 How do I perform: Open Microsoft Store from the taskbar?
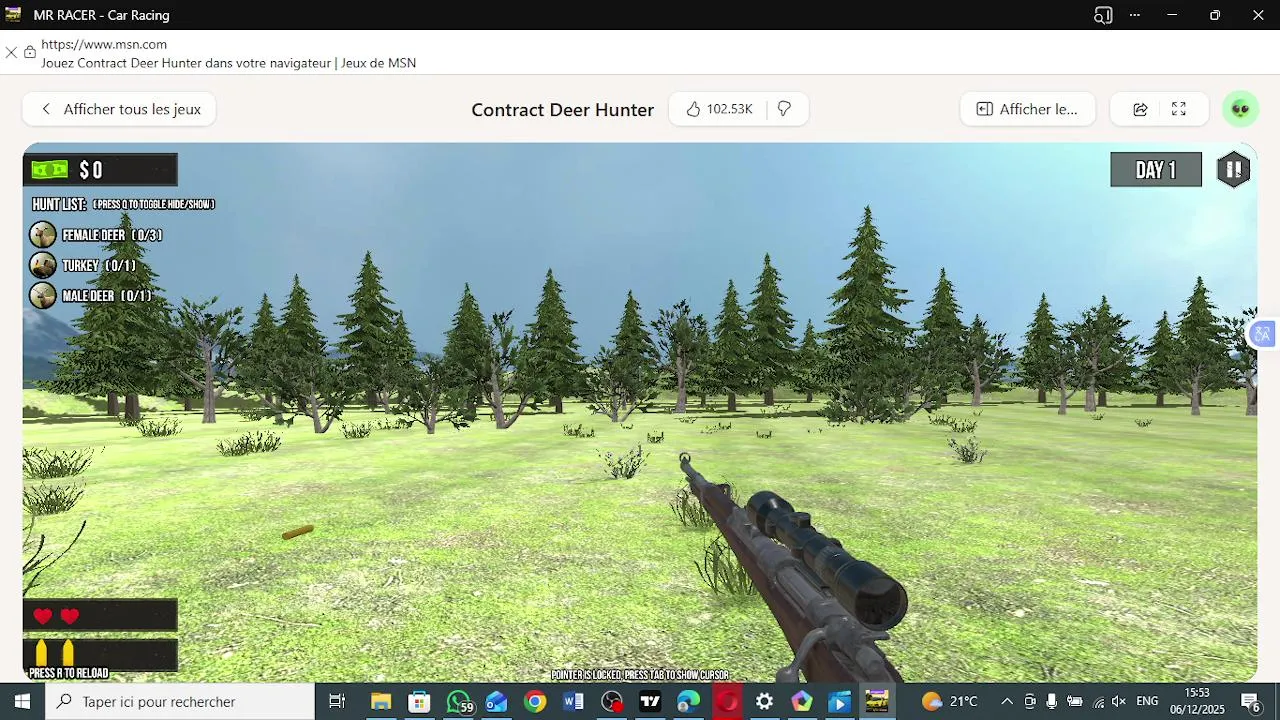pos(420,702)
